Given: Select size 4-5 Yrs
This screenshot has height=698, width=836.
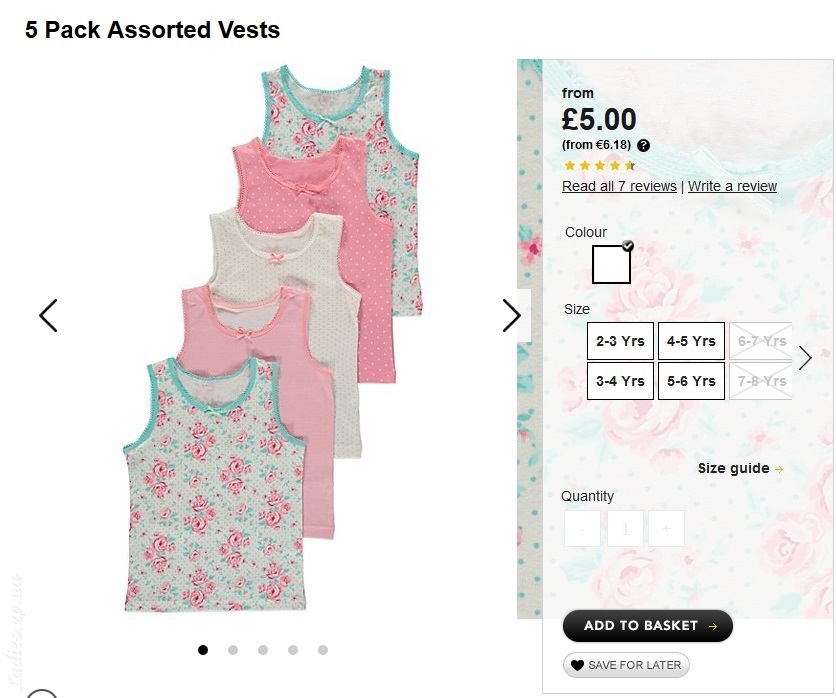Looking at the screenshot, I should pos(691,341).
